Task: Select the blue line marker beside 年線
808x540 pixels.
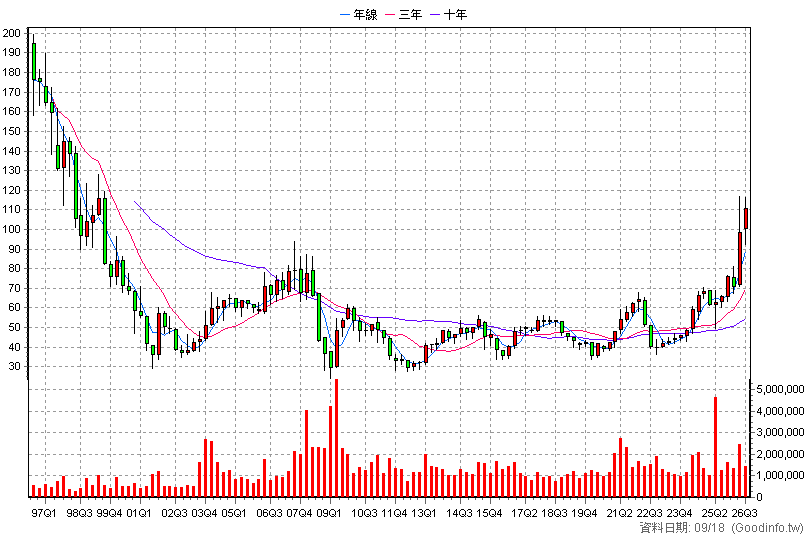Action: [346, 15]
